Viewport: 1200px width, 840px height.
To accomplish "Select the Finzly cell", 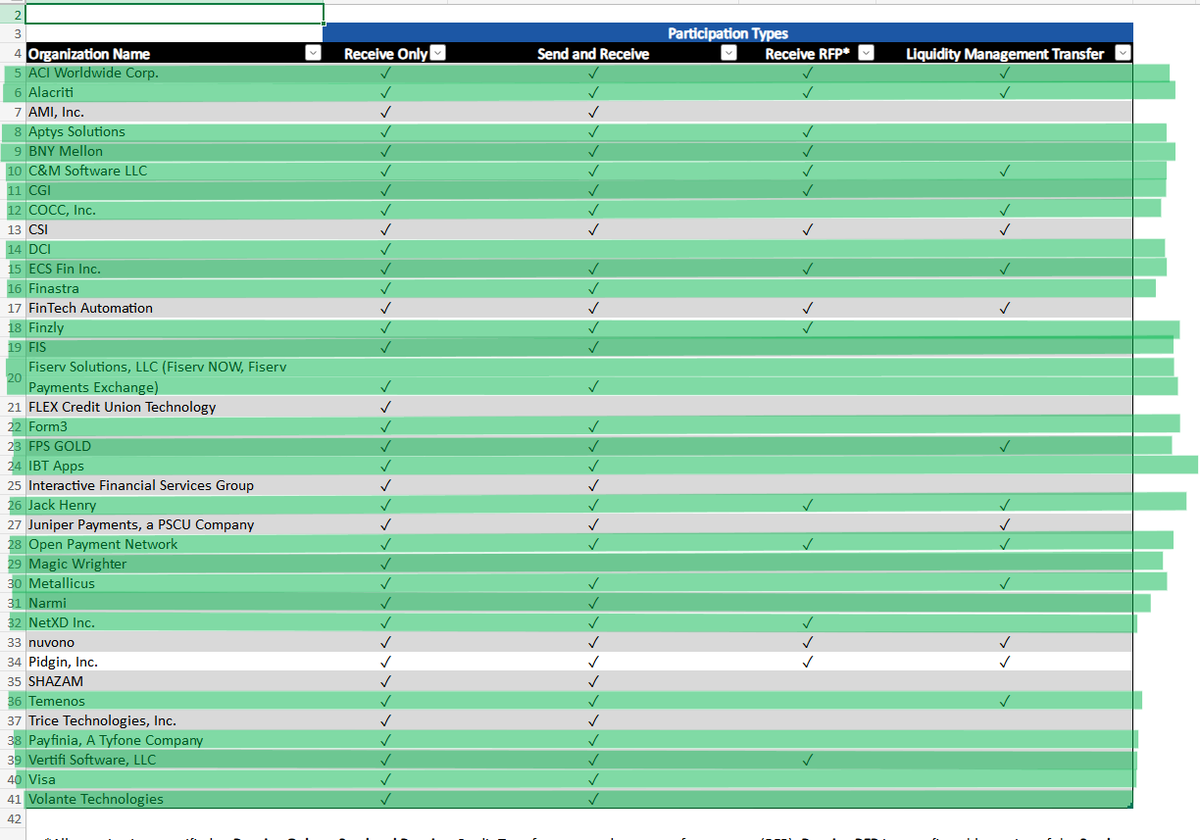I will pyautogui.click(x=174, y=327).
